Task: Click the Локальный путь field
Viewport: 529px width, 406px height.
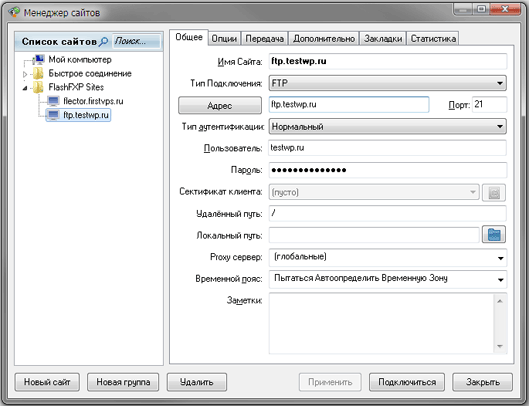Action: [x=374, y=235]
